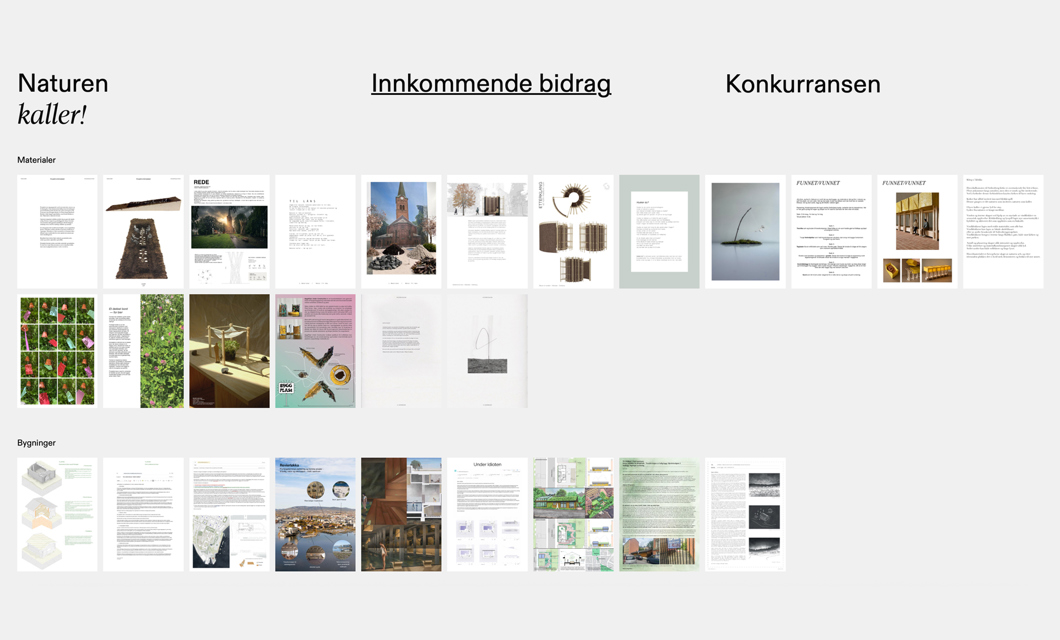The width and height of the screenshot is (1060, 640).
Task: Open the first FUNNET/FUNNET text-only thumbnail
Action: tap(832, 232)
